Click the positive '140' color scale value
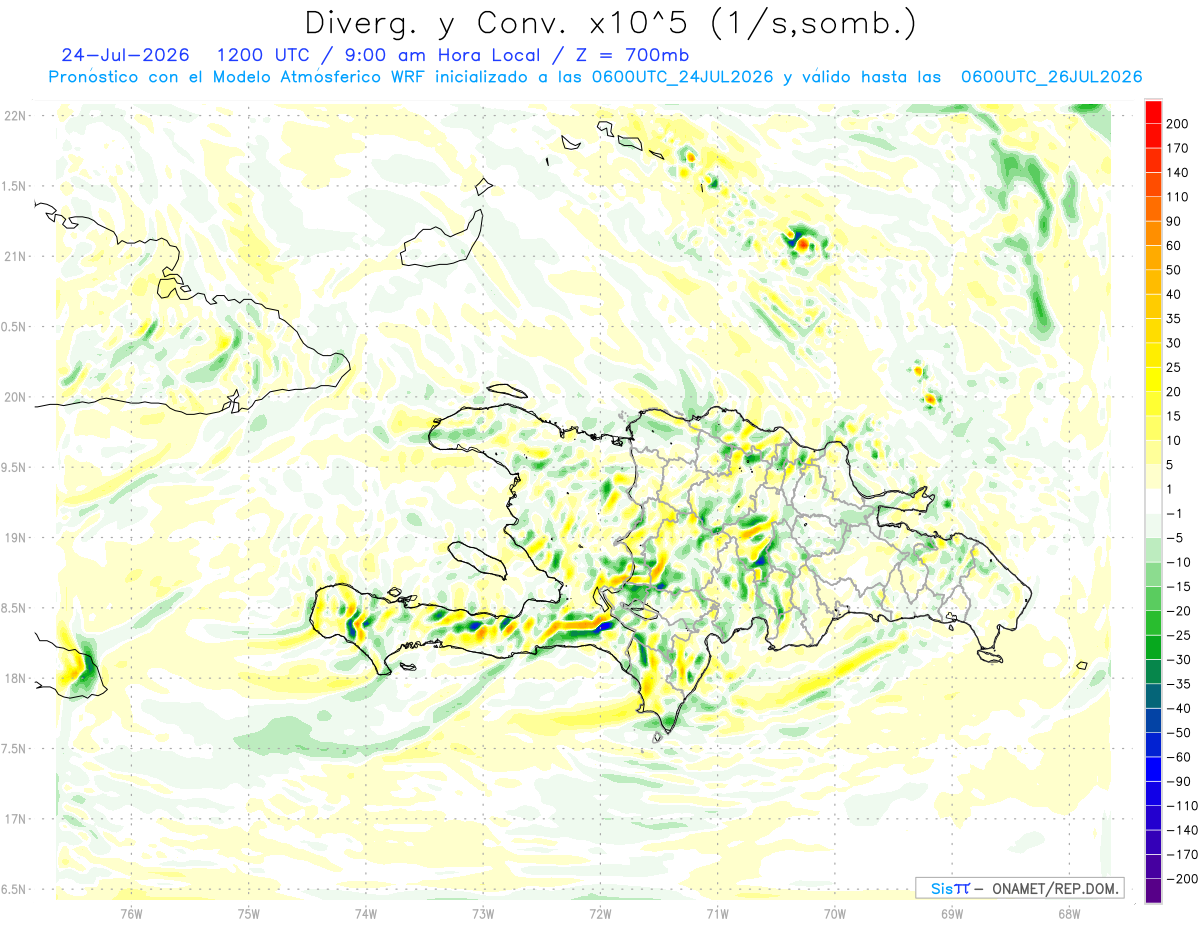1200x927 pixels. click(x=1176, y=172)
